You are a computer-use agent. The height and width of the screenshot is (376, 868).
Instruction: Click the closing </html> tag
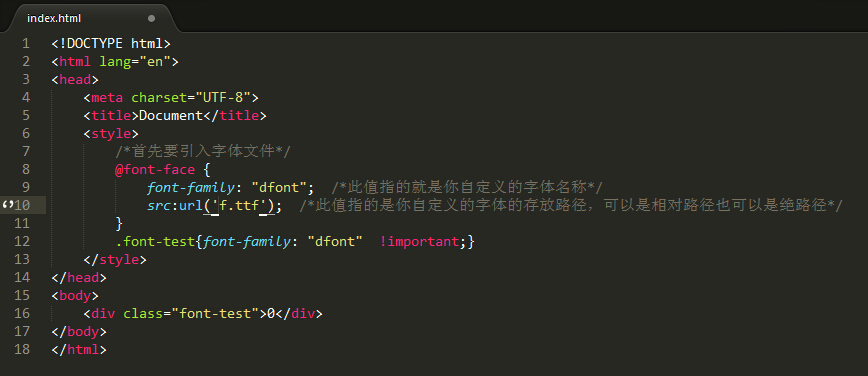point(79,350)
